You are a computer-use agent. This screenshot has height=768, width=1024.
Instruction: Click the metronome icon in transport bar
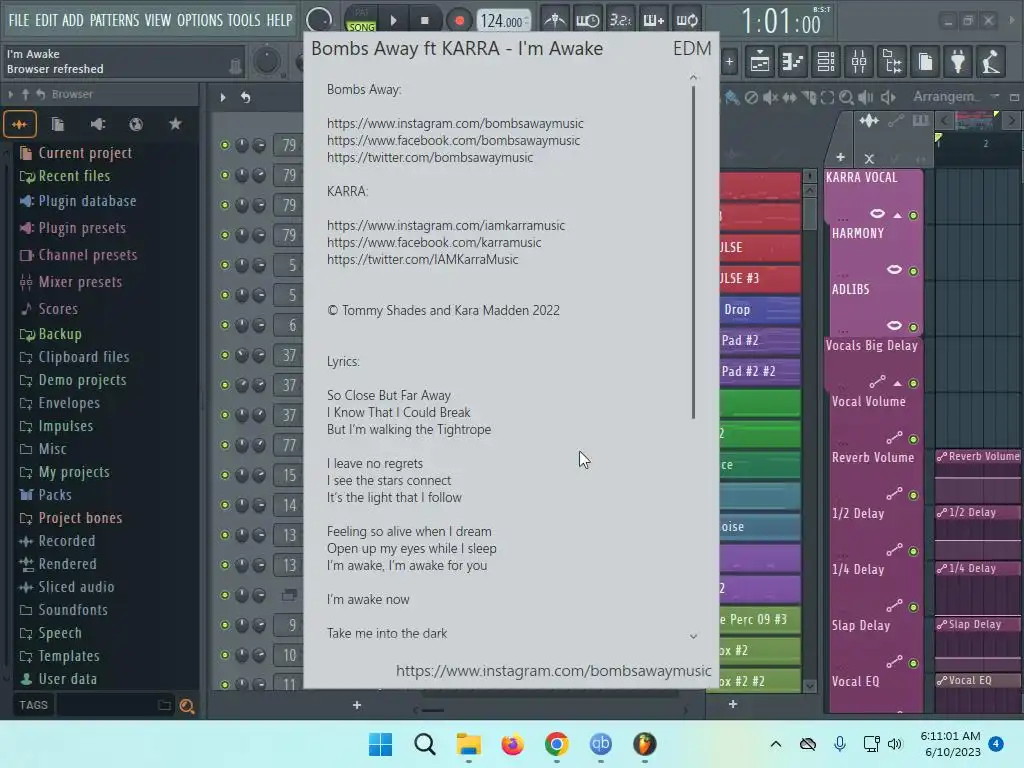[x=555, y=20]
